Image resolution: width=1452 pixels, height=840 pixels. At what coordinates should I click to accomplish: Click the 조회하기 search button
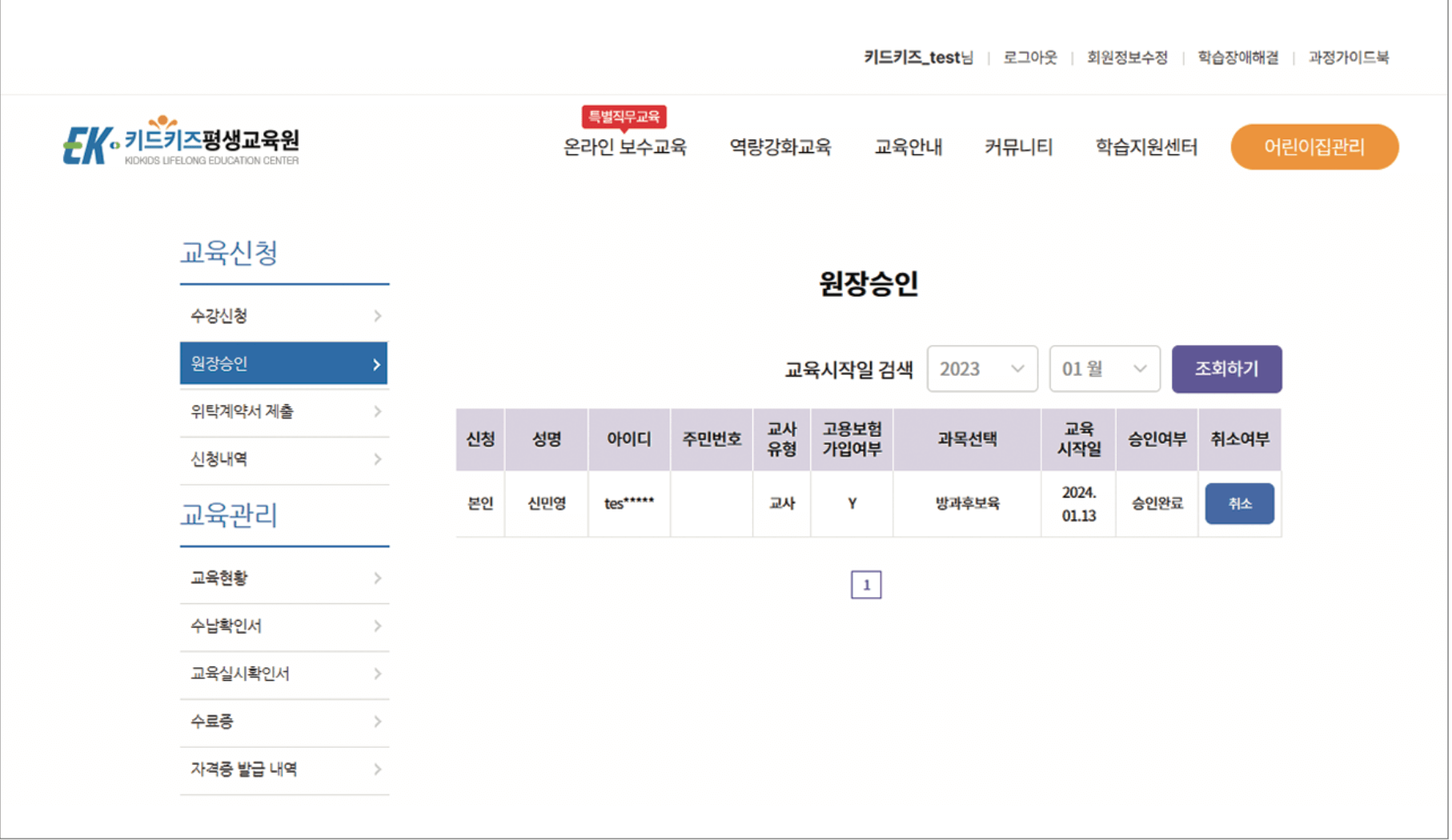1226,369
